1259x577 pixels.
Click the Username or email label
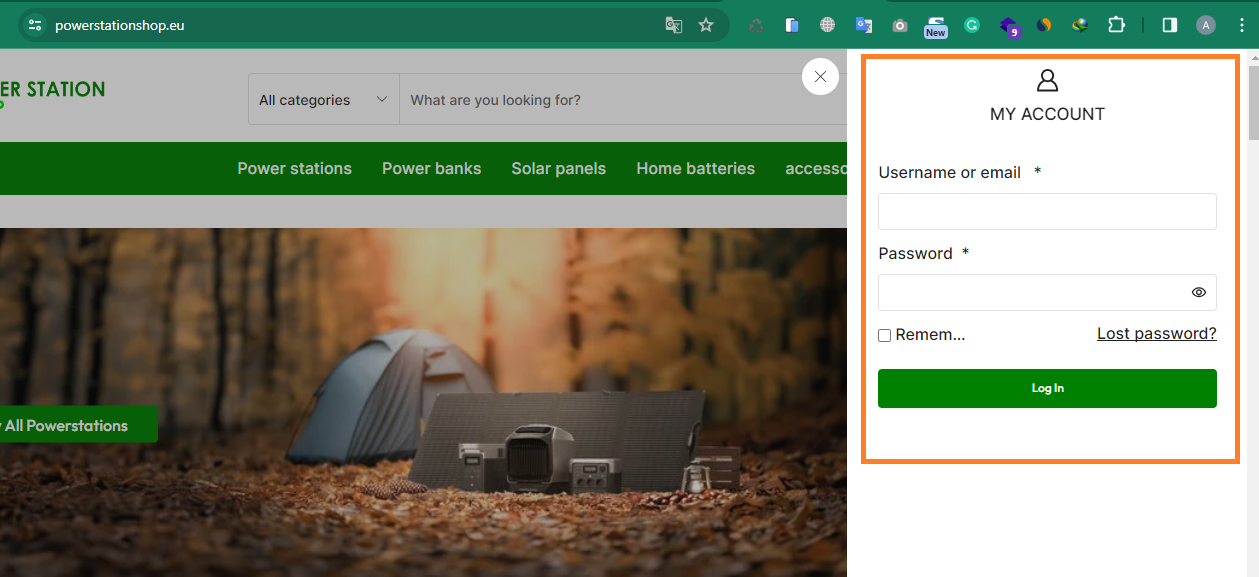coord(949,172)
